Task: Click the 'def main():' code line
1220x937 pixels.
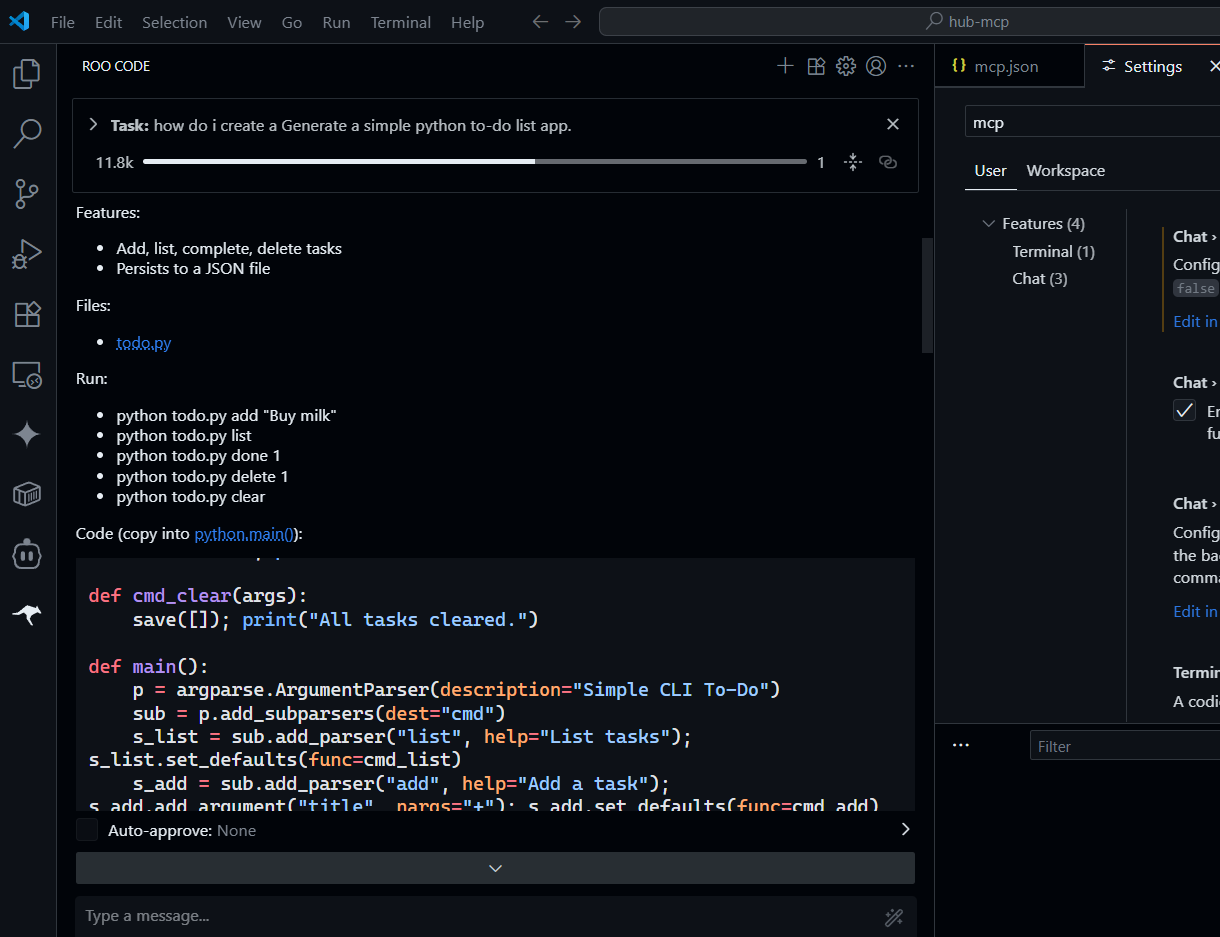Action: tap(148, 666)
